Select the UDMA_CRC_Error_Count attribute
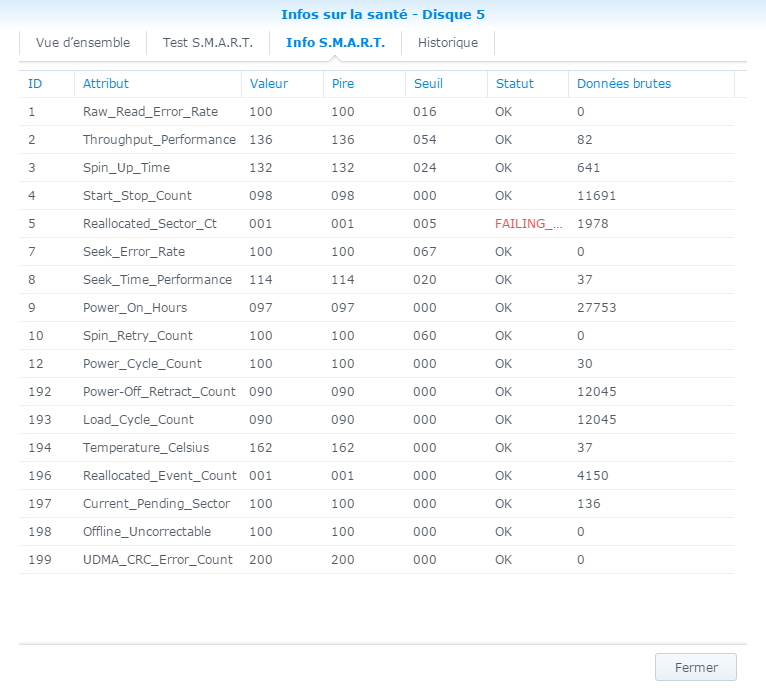This screenshot has height=688, width=766. coord(158,559)
